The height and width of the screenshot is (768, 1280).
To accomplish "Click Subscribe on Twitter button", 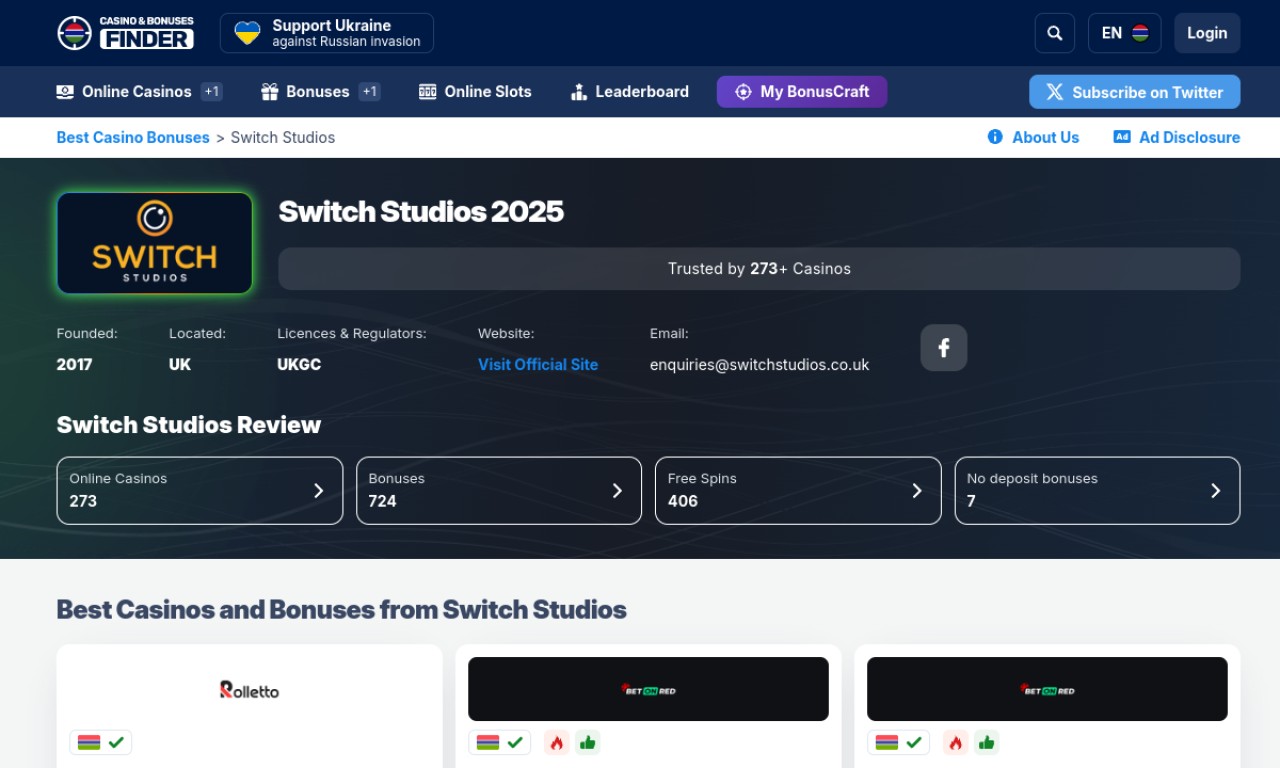I will coord(1134,92).
